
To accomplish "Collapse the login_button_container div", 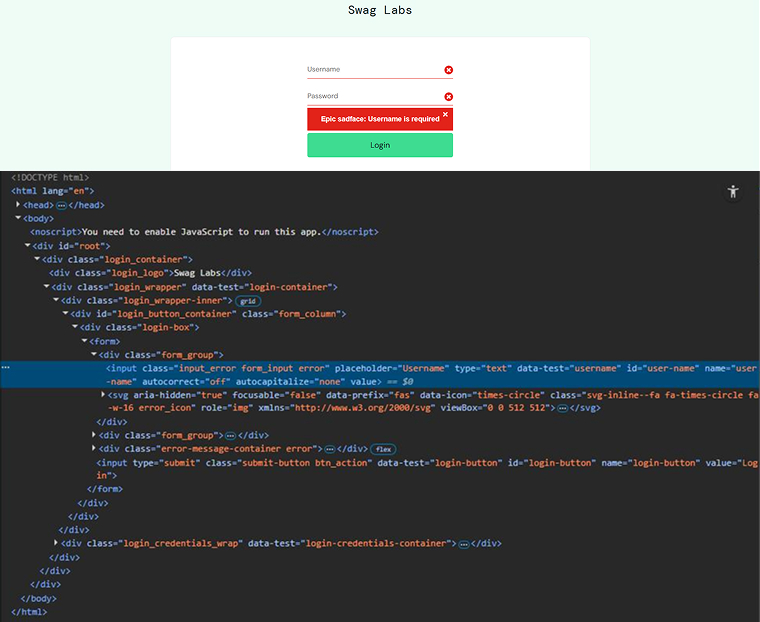I will [65, 313].
